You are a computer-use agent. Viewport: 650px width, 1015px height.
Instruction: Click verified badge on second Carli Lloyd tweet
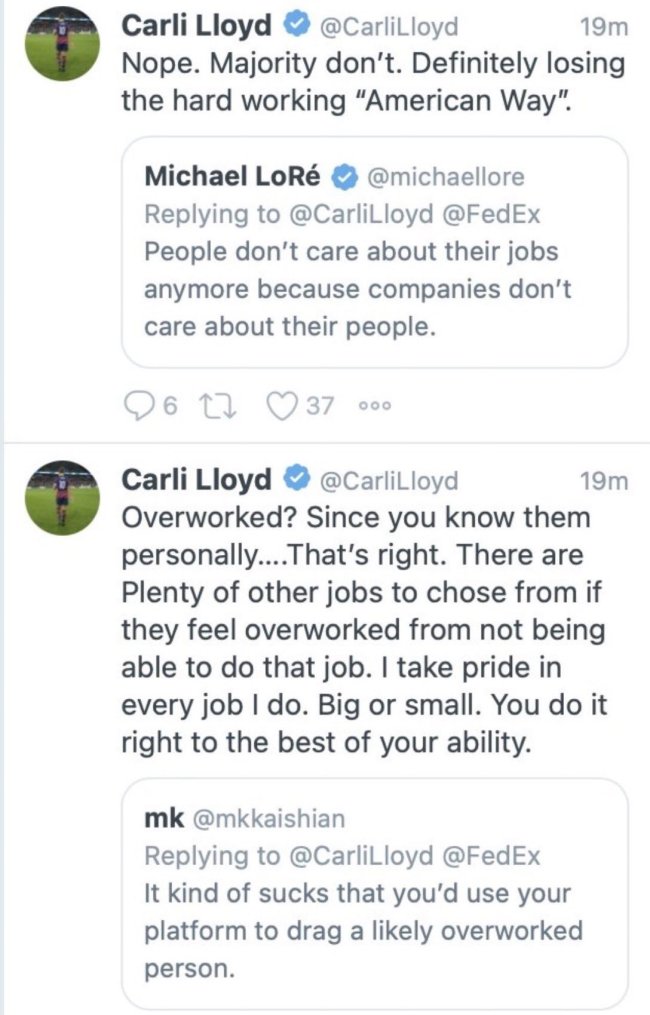point(295,480)
